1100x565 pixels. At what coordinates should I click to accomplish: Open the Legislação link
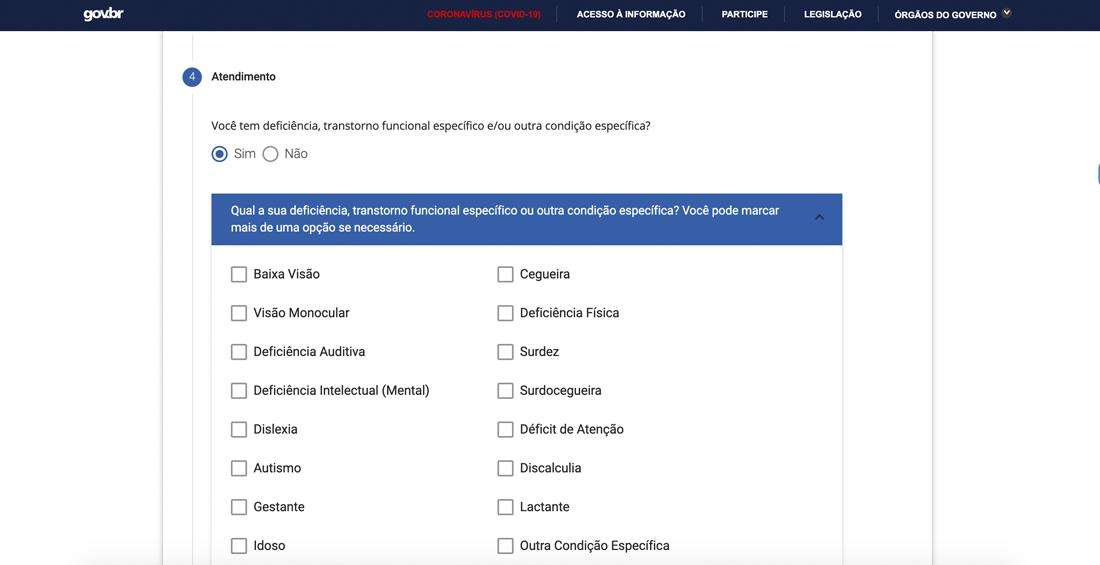point(832,15)
